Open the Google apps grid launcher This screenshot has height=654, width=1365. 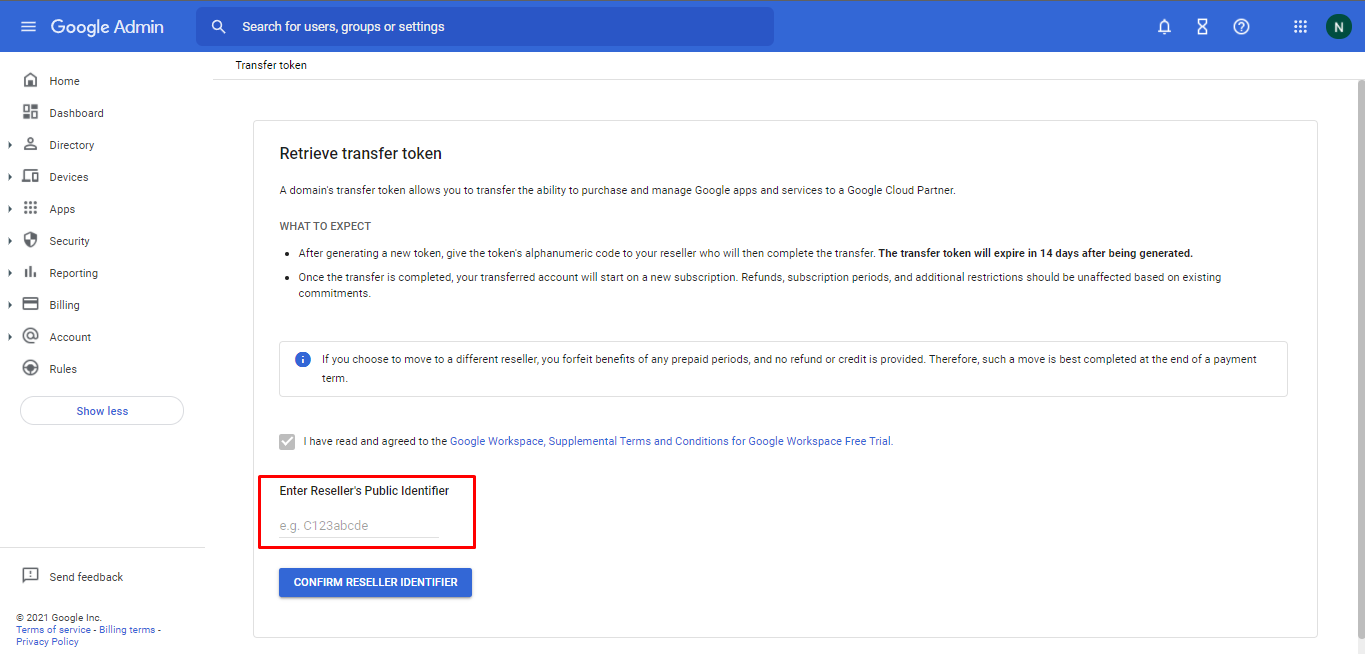click(x=1300, y=27)
